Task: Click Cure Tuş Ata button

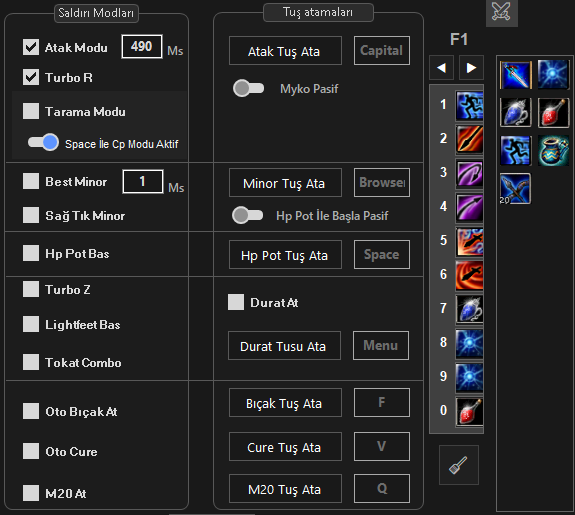Action: 285,447
